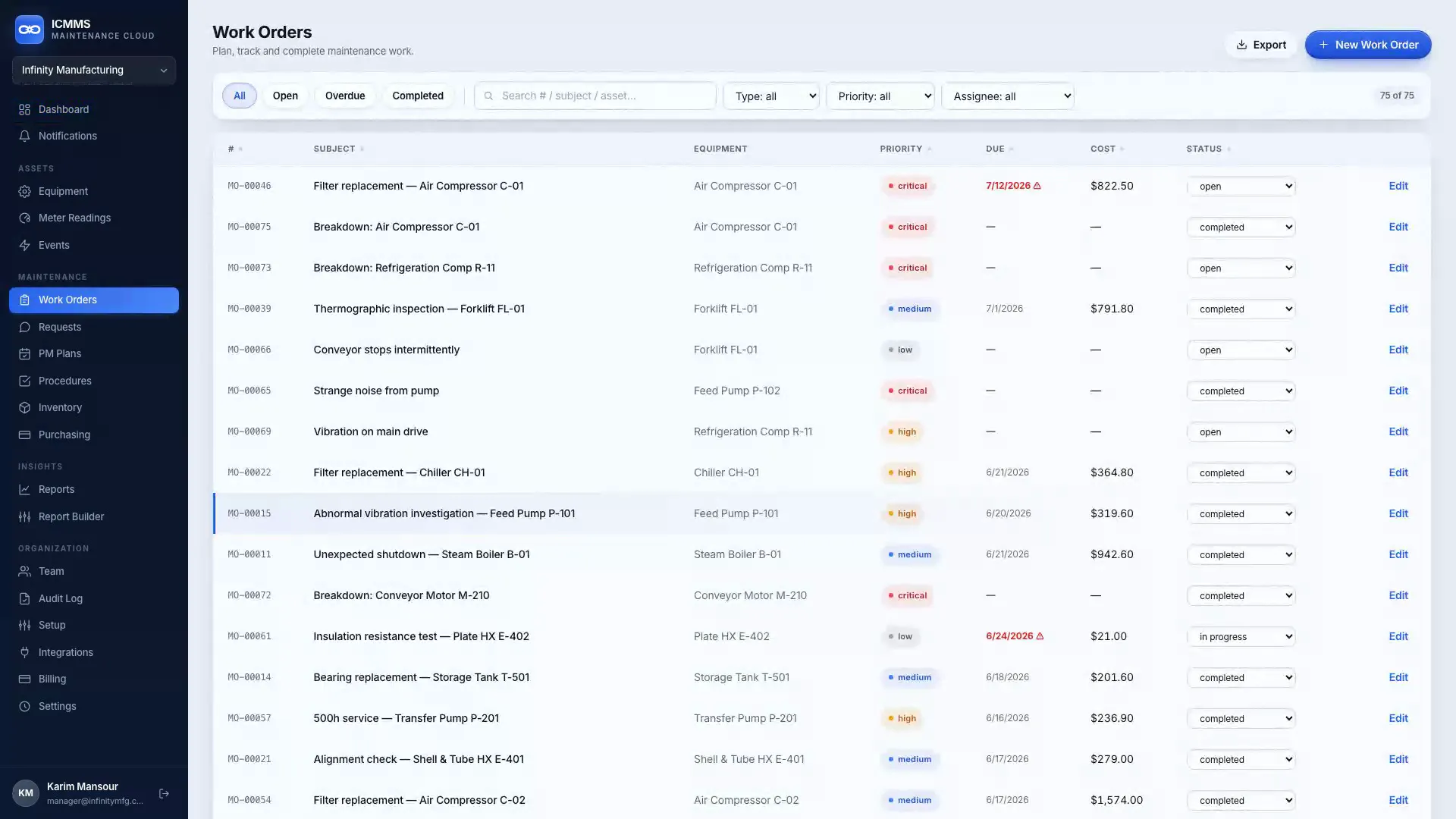The image size is (1456, 819).
Task: Select the Open filter tab
Action: (285, 96)
